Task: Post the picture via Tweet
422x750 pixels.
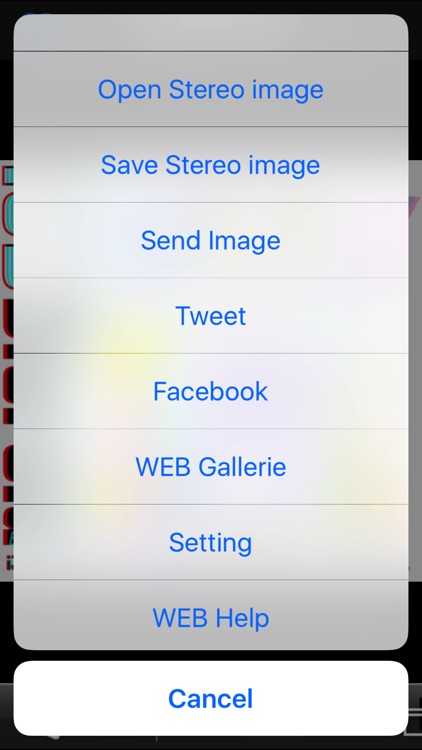Action: pyautogui.click(x=211, y=316)
